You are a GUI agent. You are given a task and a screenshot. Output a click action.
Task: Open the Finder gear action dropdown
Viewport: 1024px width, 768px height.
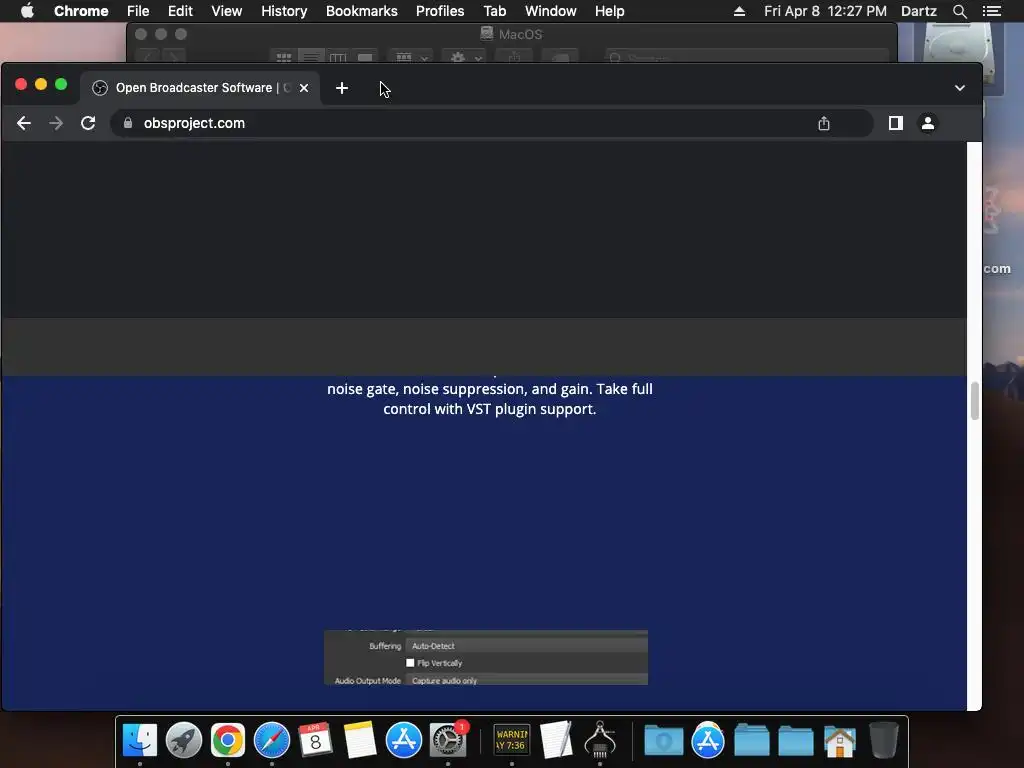click(465, 57)
